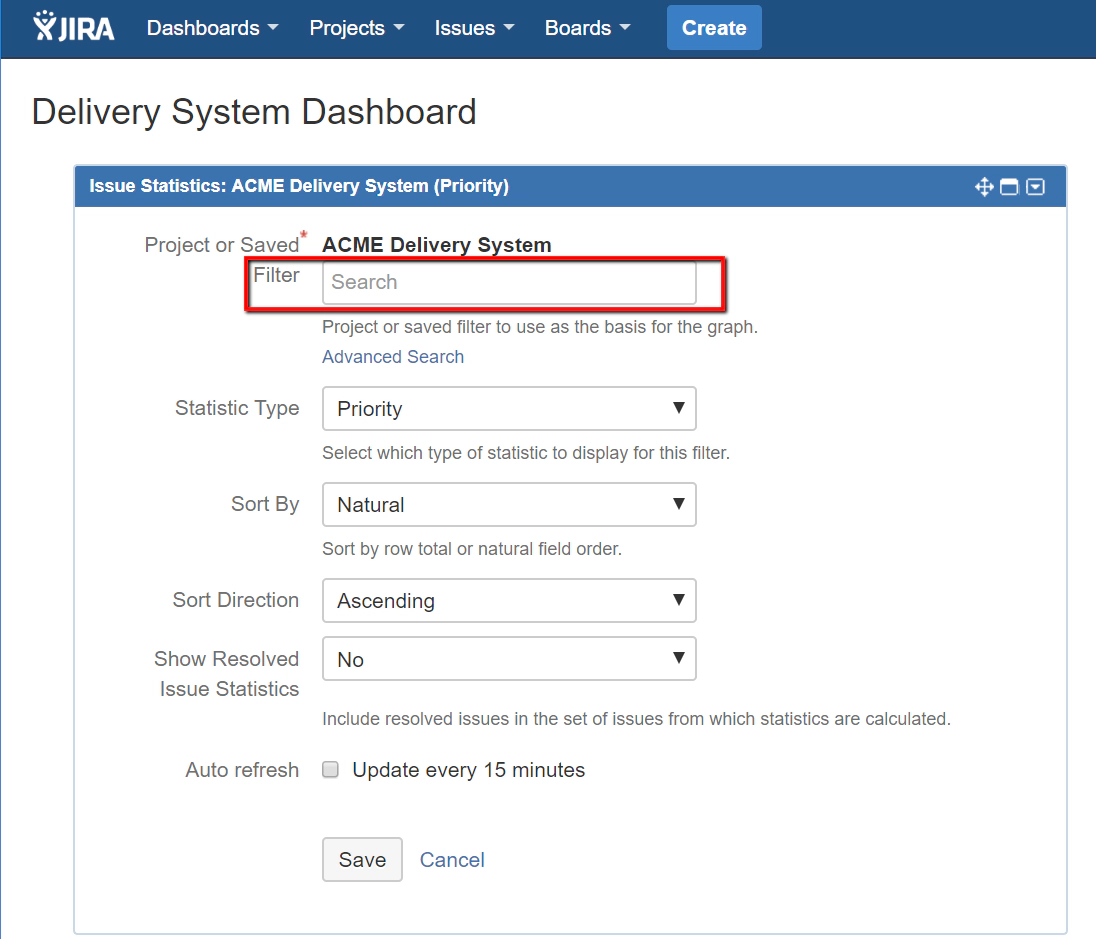
Task: Open the Statistic Type dropdown
Action: click(508, 409)
